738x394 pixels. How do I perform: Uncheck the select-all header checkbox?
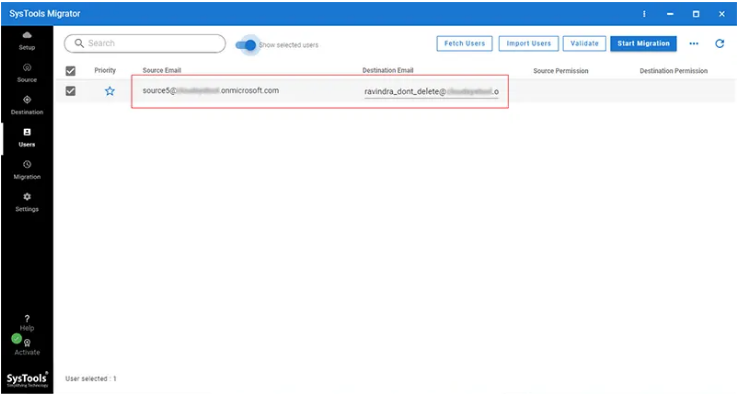click(x=71, y=71)
